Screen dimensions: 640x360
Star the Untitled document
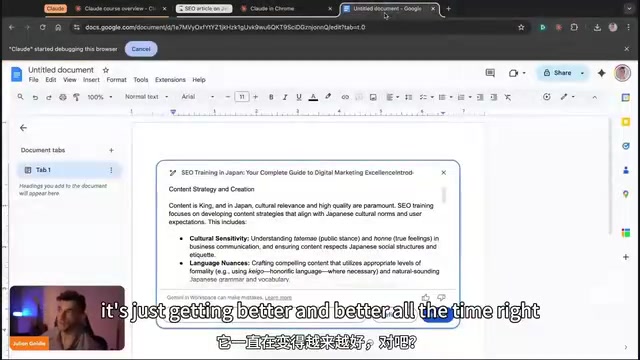tap(106, 70)
